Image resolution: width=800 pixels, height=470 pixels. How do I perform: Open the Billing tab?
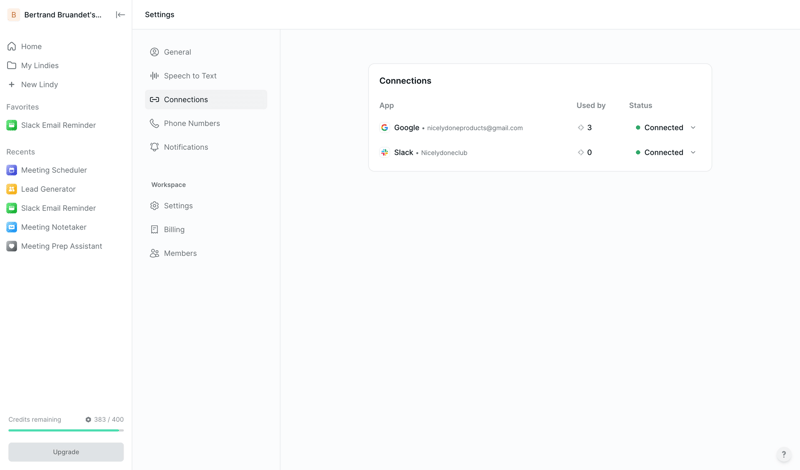pyautogui.click(x=206, y=229)
